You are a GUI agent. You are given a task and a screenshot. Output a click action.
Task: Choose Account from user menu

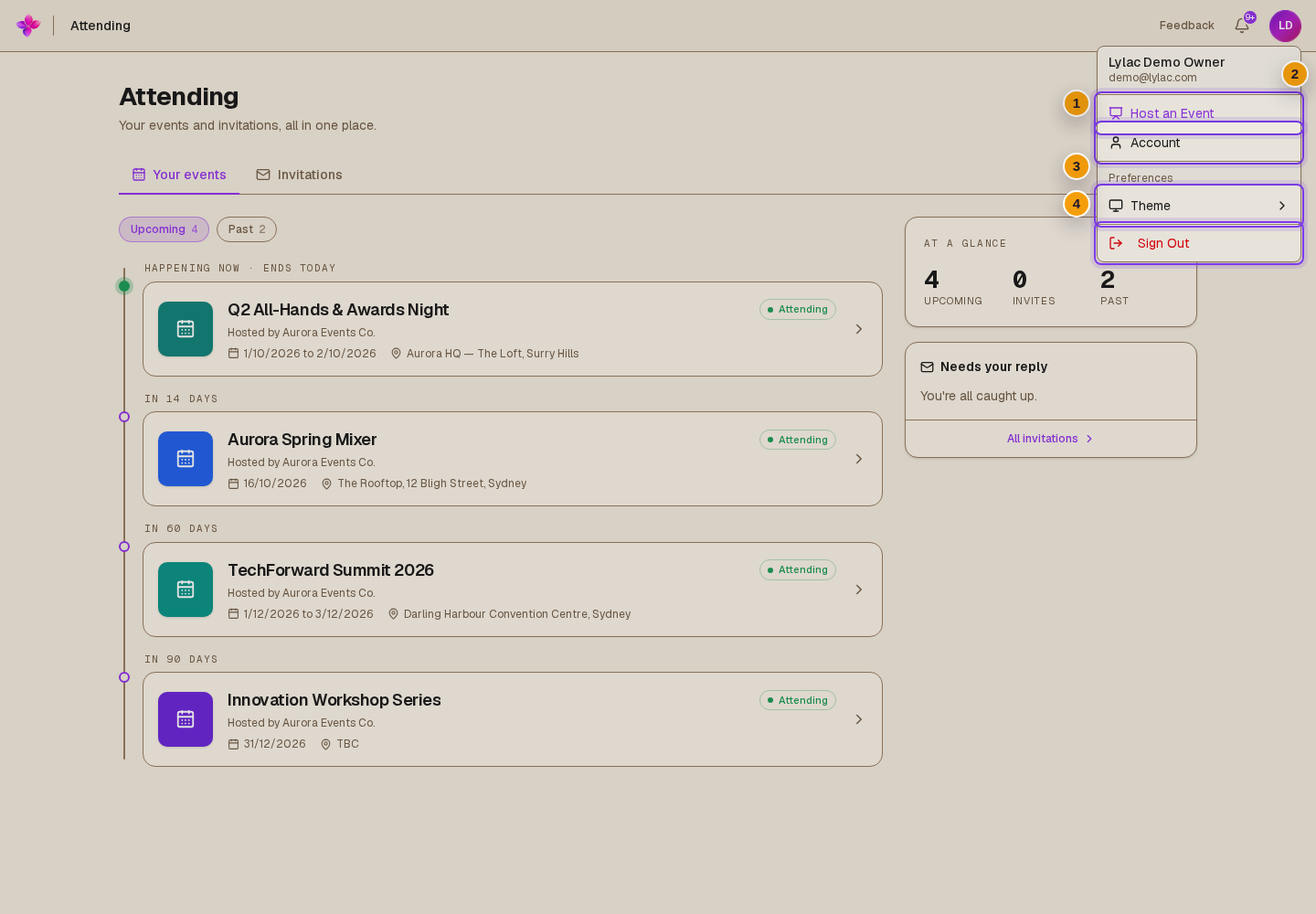click(1199, 143)
